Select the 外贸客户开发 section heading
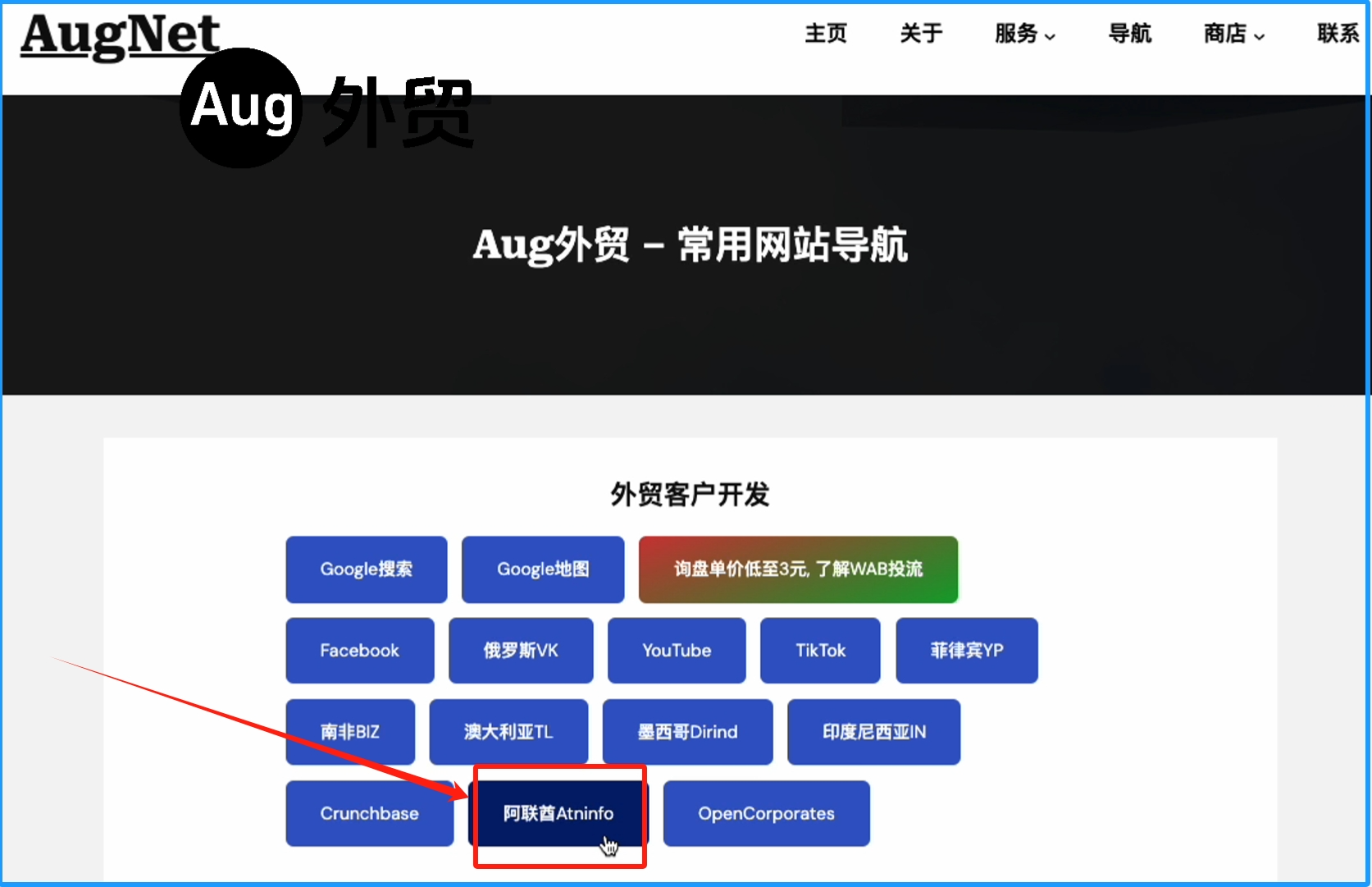This screenshot has height=887, width=1372. tap(691, 495)
